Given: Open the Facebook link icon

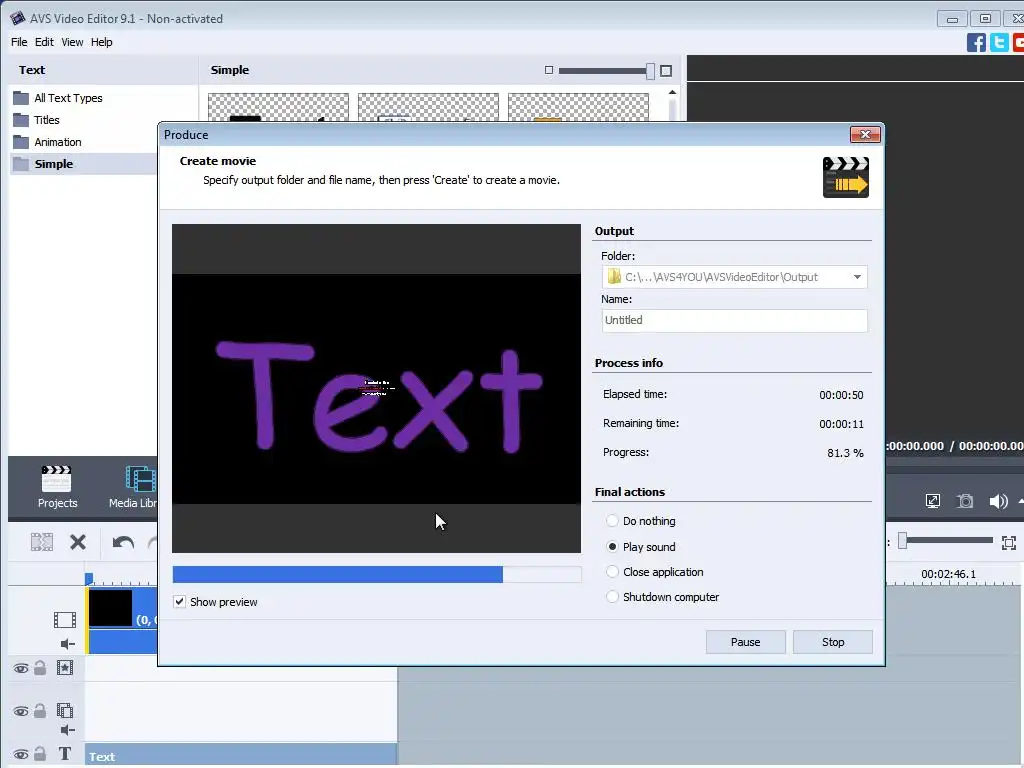Looking at the screenshot, I should click(x=976, y=42).
